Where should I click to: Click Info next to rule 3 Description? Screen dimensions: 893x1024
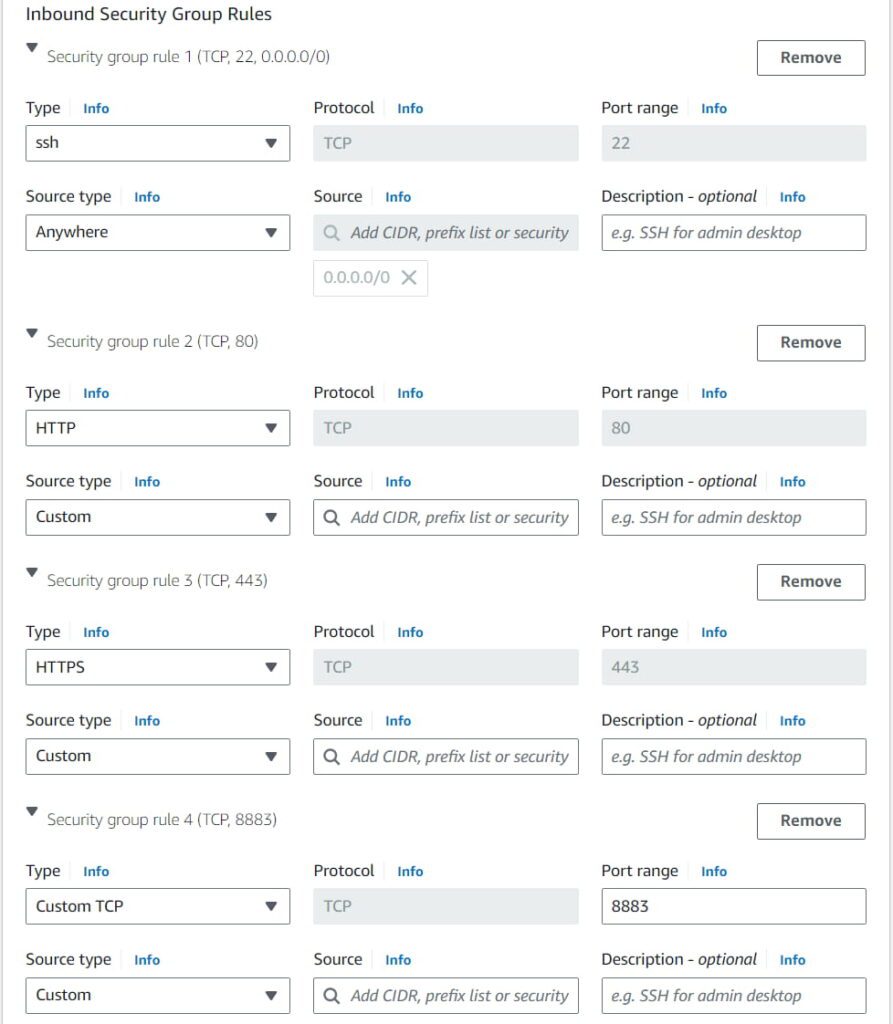tap(792, 720)
